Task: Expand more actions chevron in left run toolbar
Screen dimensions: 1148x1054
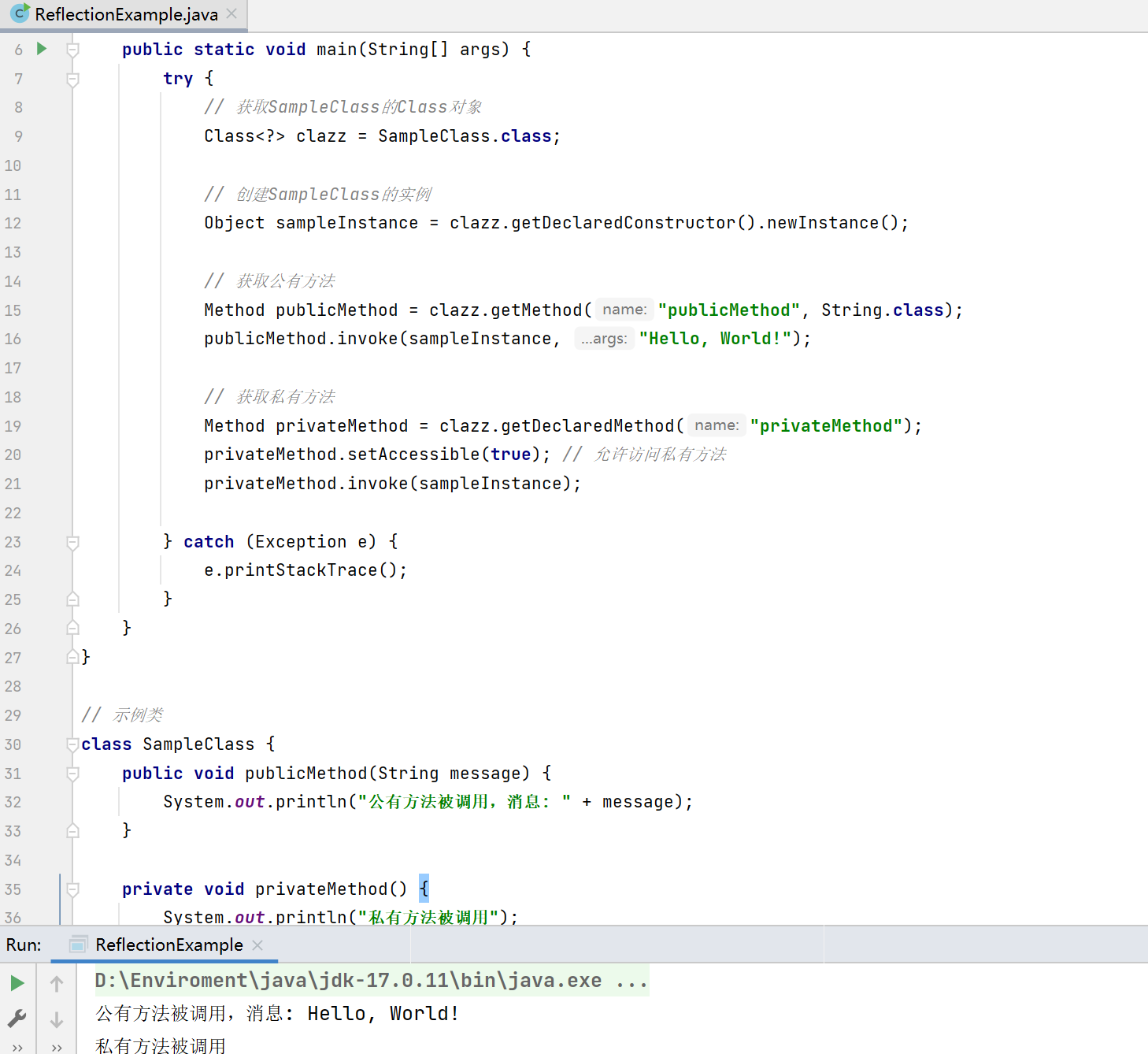Action: [x=17, y=1048]
